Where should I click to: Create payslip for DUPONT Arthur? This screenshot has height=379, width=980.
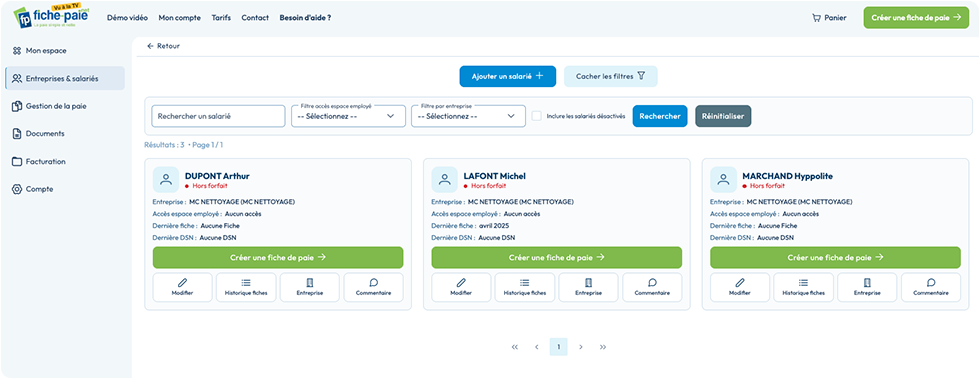(278, 257)
